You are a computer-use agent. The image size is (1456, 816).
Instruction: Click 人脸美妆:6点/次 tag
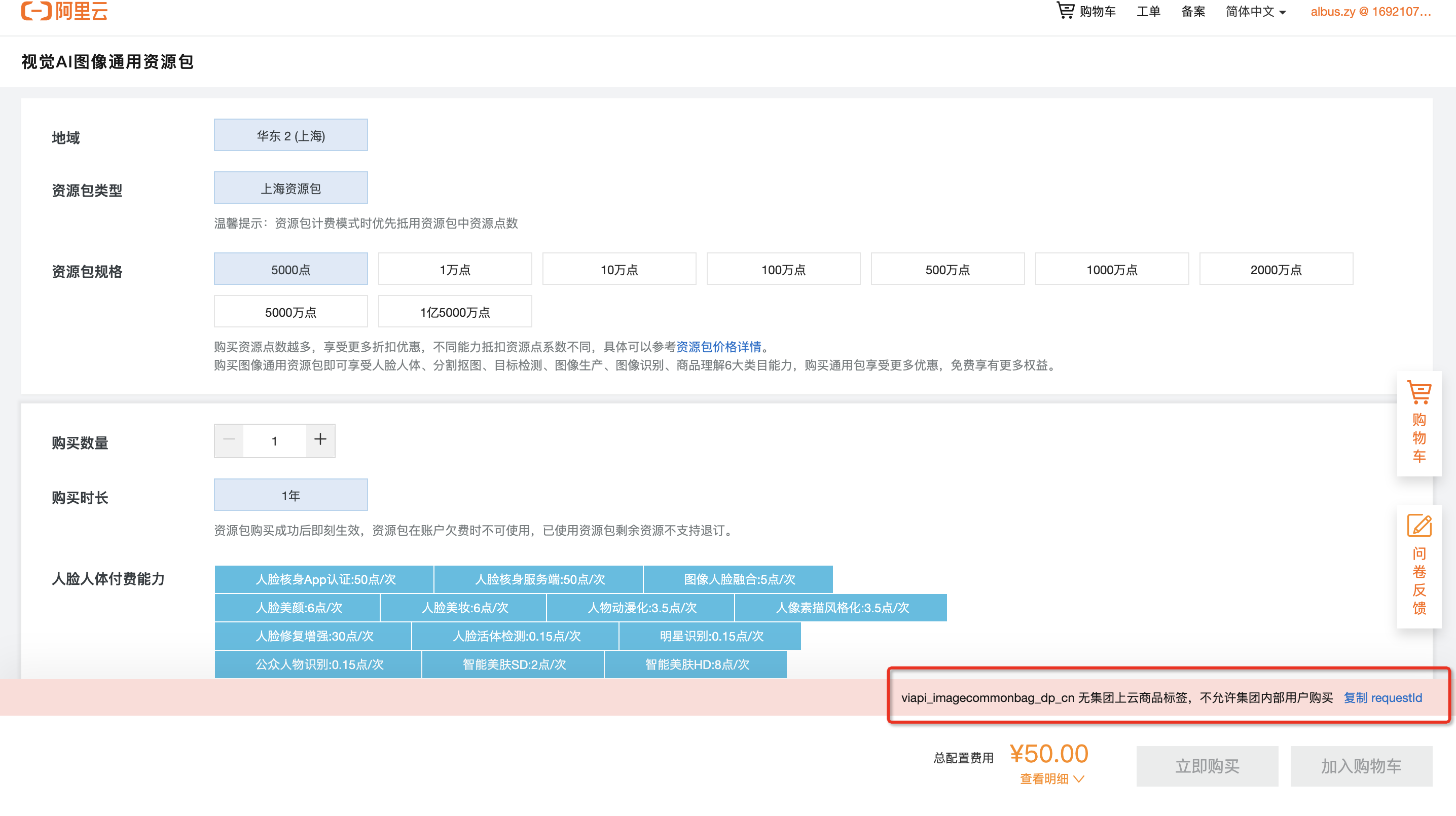point(464,608)
